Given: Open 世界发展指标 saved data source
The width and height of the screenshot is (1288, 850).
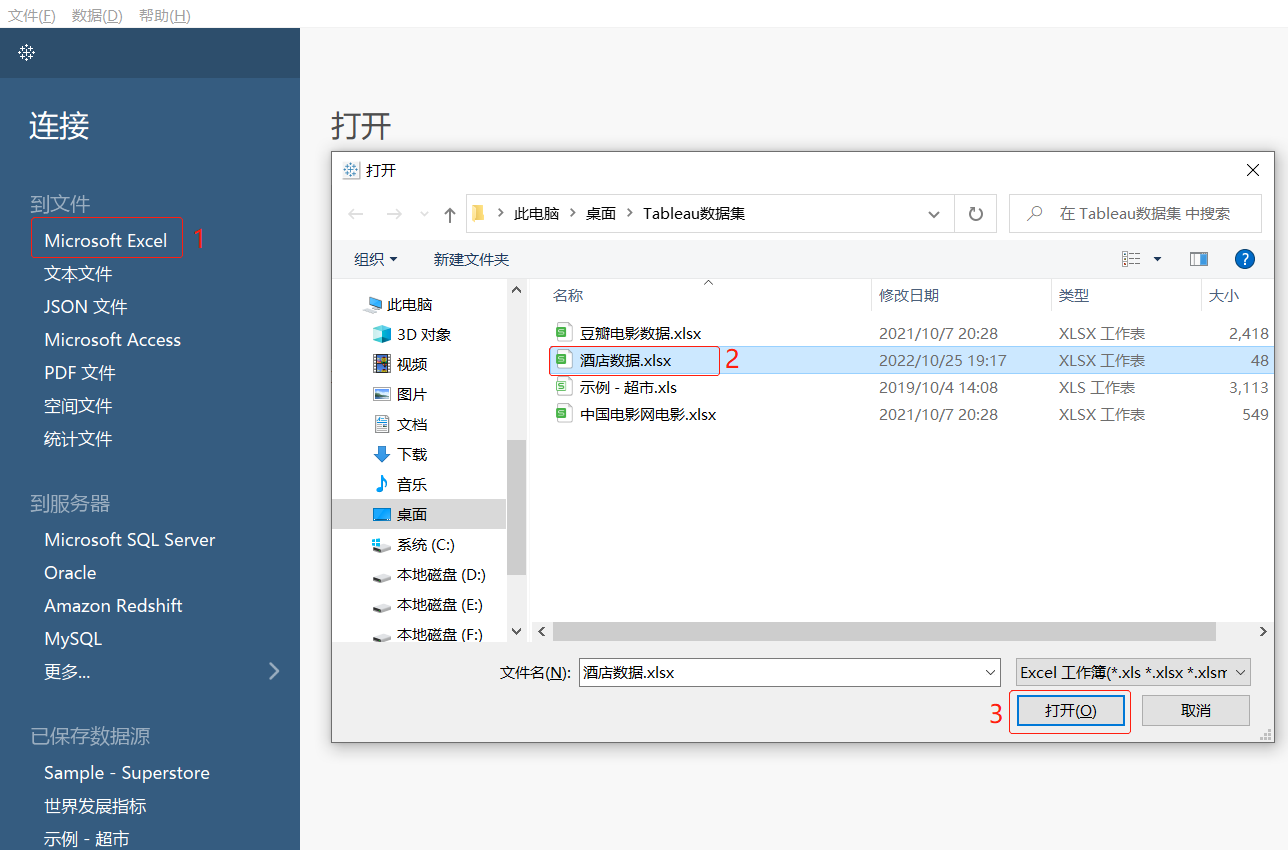Looking at the screenshot, I should click(x=95, y=805).
